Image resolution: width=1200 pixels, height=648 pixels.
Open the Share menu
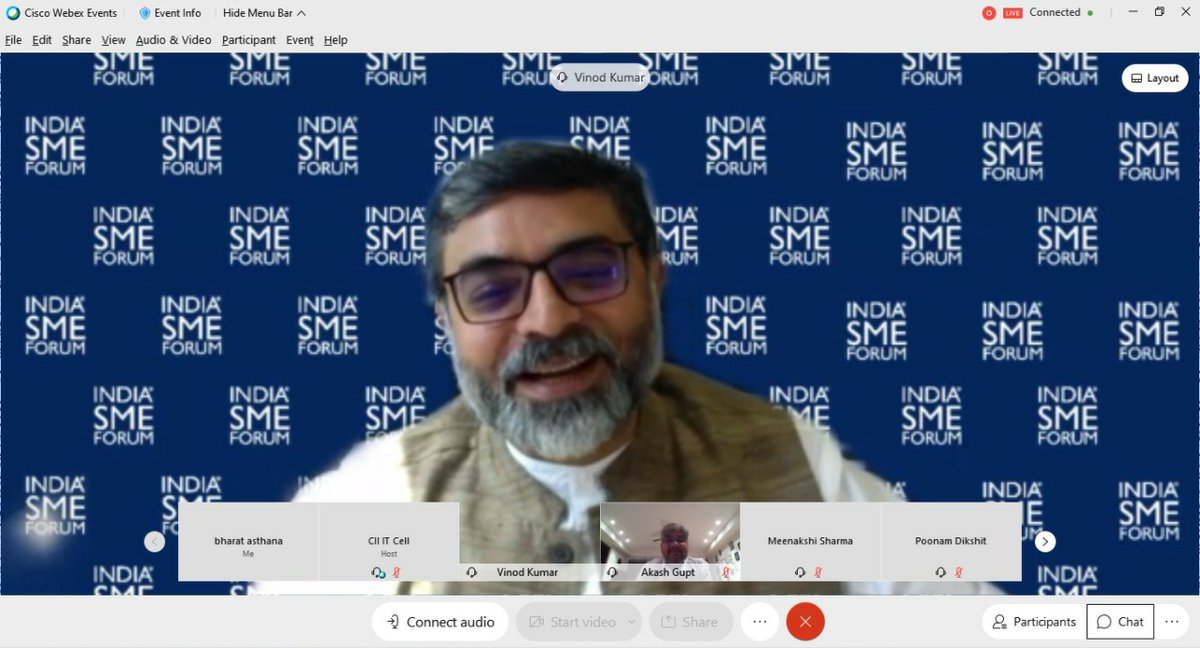coord(76,40)
